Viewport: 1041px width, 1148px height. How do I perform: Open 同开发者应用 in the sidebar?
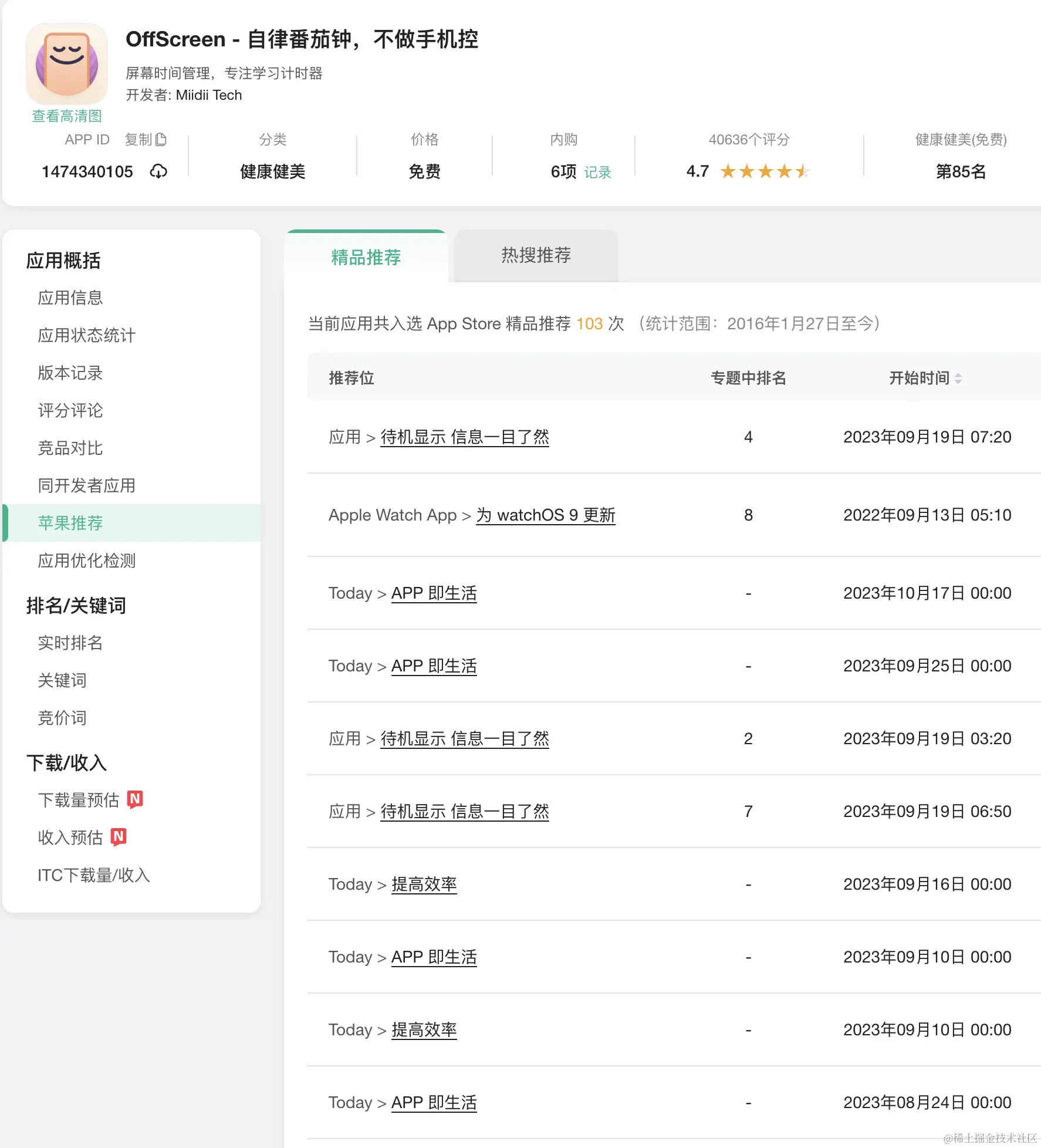pos(87,485)
